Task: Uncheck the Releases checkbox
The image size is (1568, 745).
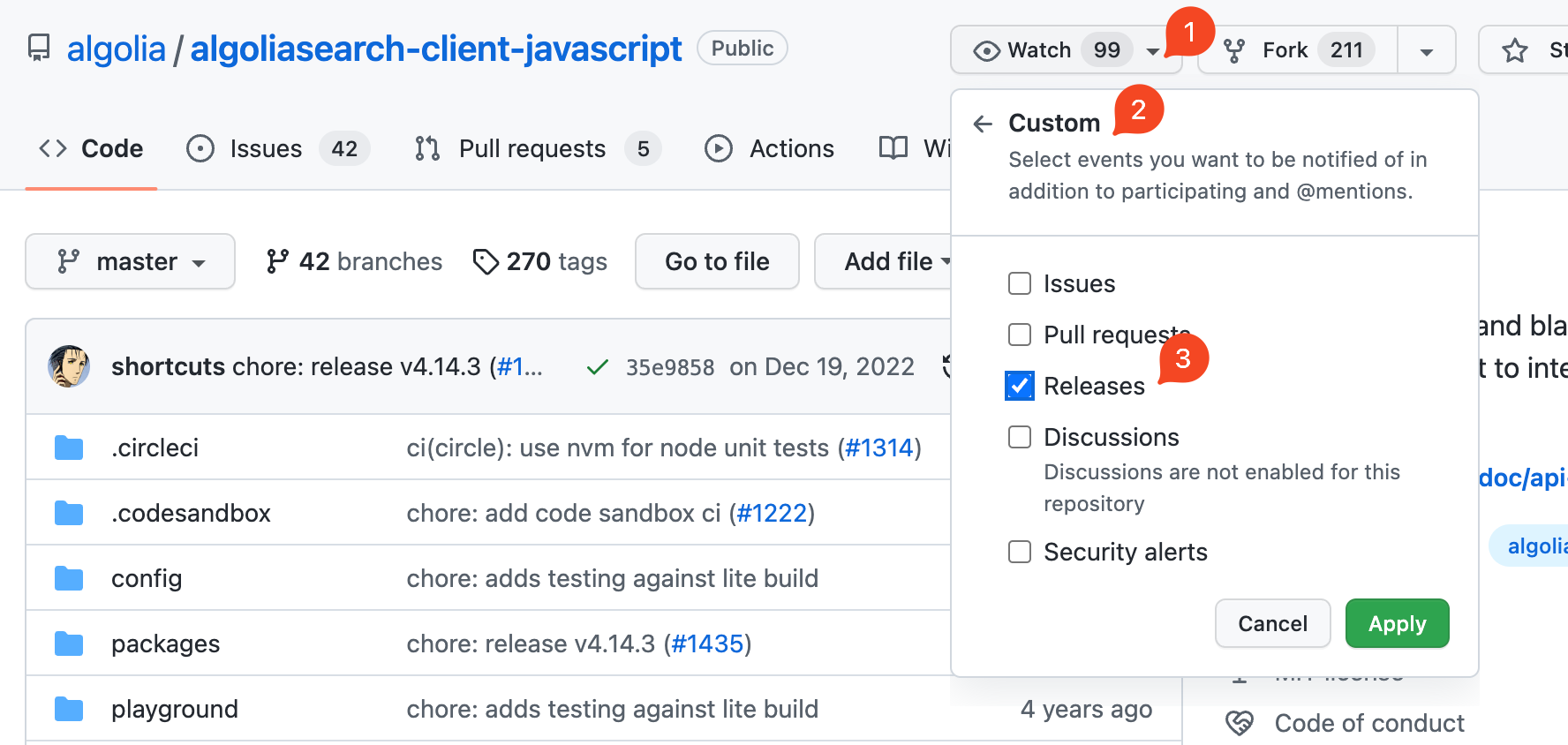Action: 1020,386
